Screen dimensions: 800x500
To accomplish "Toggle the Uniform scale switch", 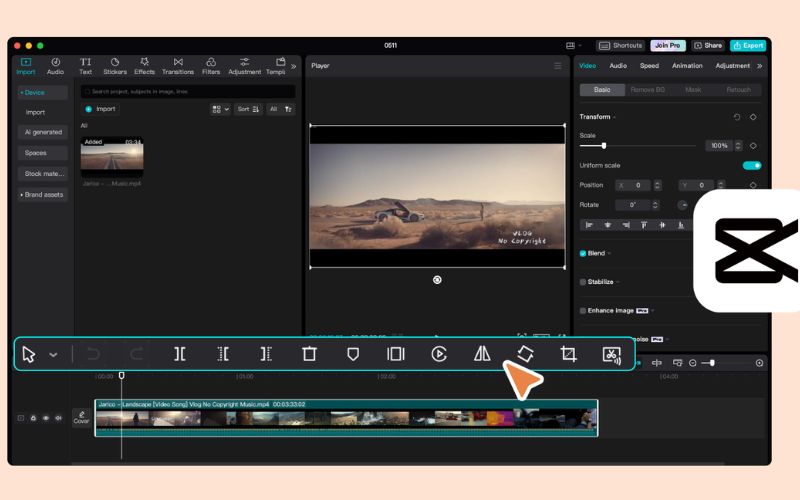I will (x=752, y=165).
